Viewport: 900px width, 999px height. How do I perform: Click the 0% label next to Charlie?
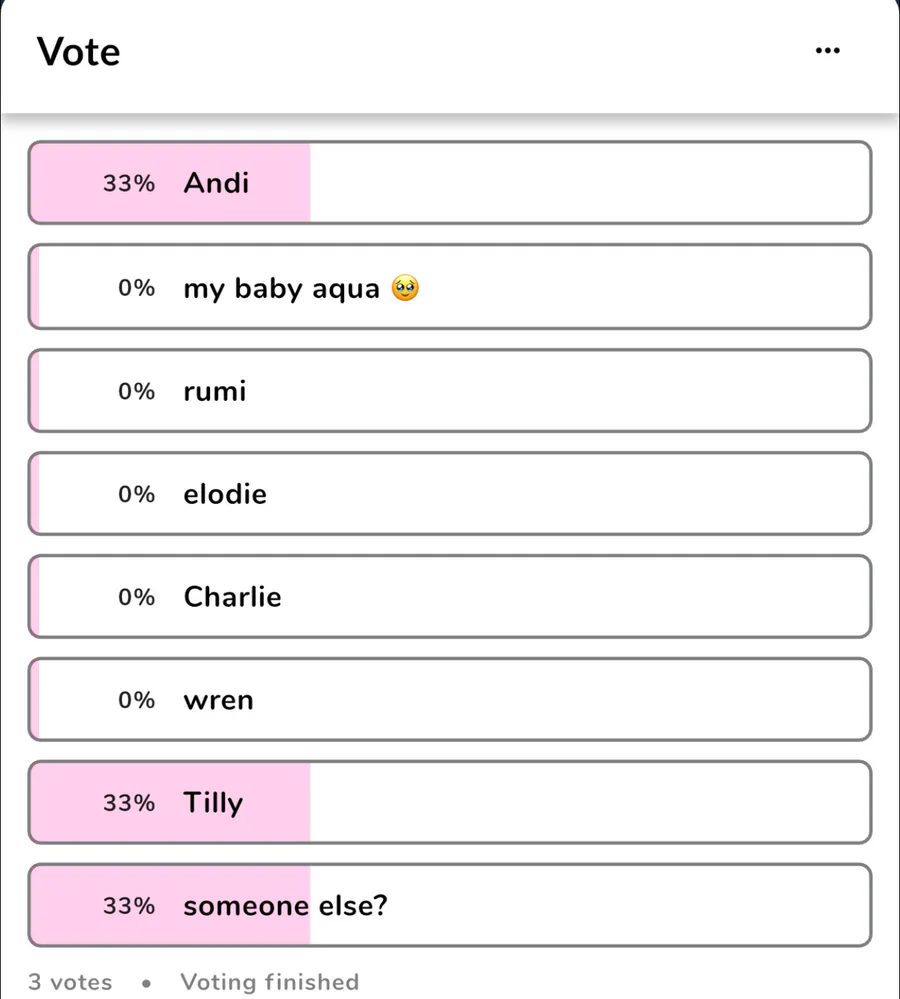(x=137, y=597)
